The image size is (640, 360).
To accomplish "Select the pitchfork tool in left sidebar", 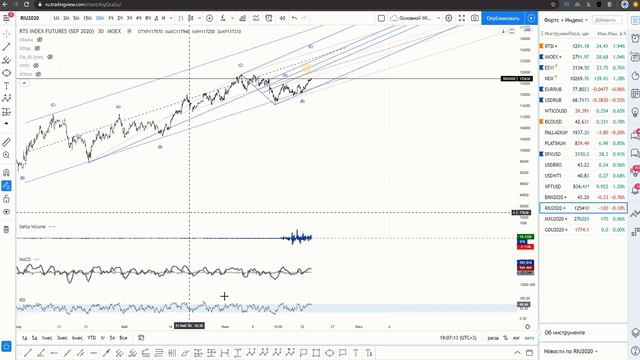I will 6,60.
